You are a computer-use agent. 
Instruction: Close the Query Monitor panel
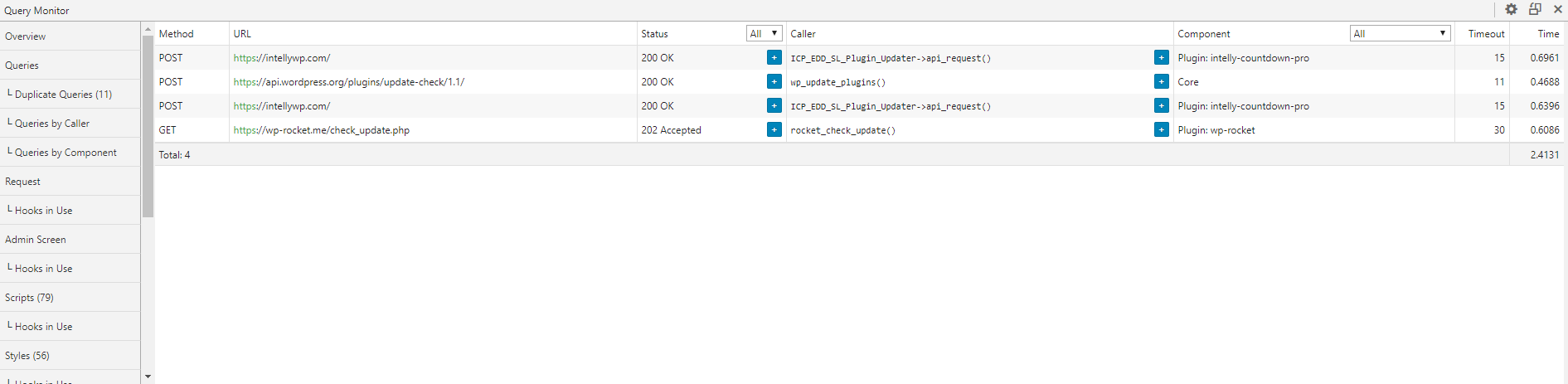(x=1558, y=9)
